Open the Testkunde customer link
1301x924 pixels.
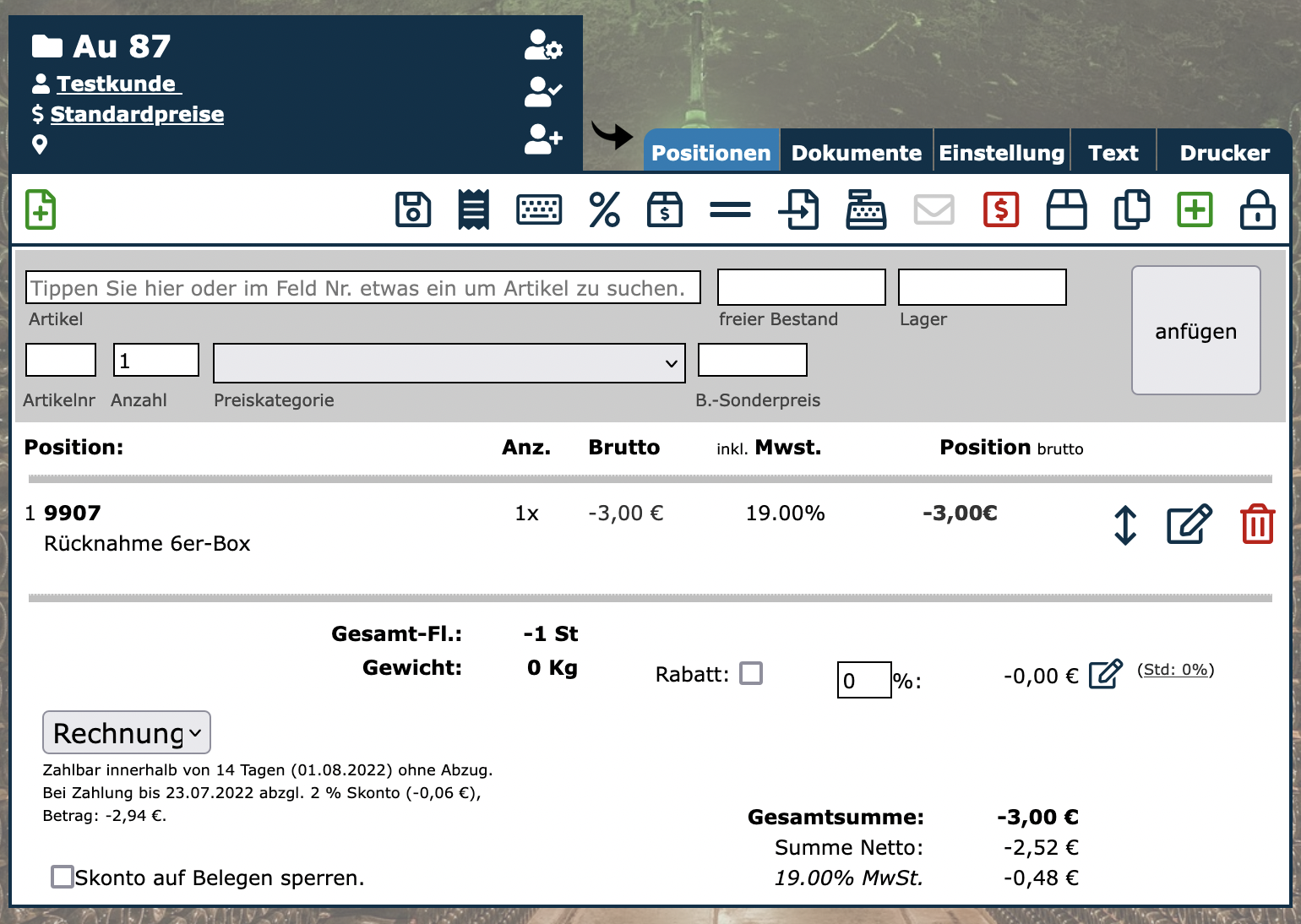click(x=116, y=84)
